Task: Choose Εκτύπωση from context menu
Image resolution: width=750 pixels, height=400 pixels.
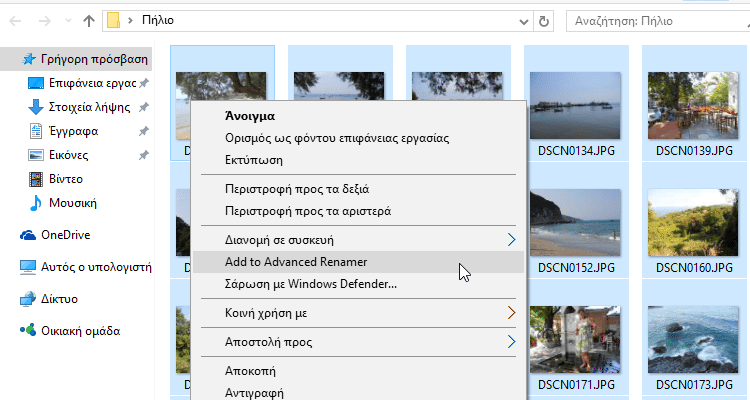Action: point(358,160)
